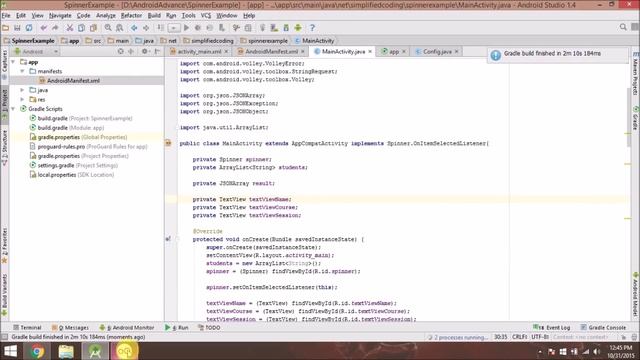Click the Synchronize toolbar icon
Image resolution: width=640 pixels, height=360 pixels.
pyautogui.click(x=29, y=28)
